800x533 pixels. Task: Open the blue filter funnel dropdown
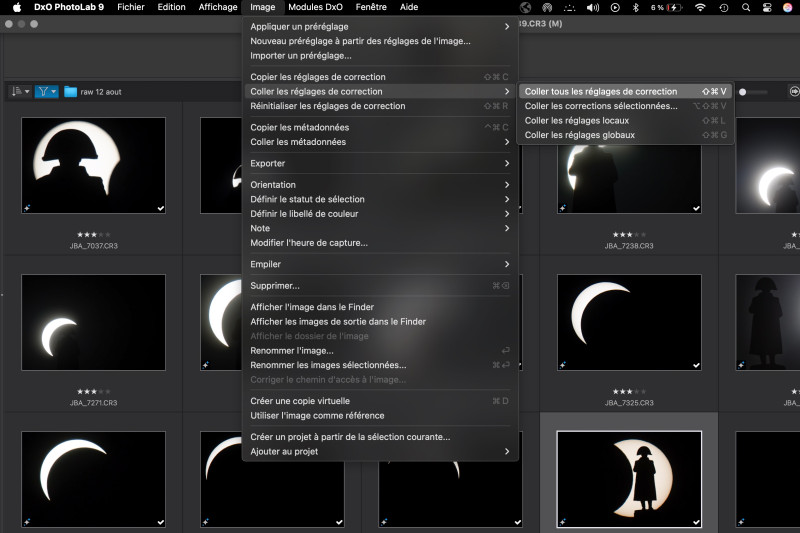[x=46, y=91]
